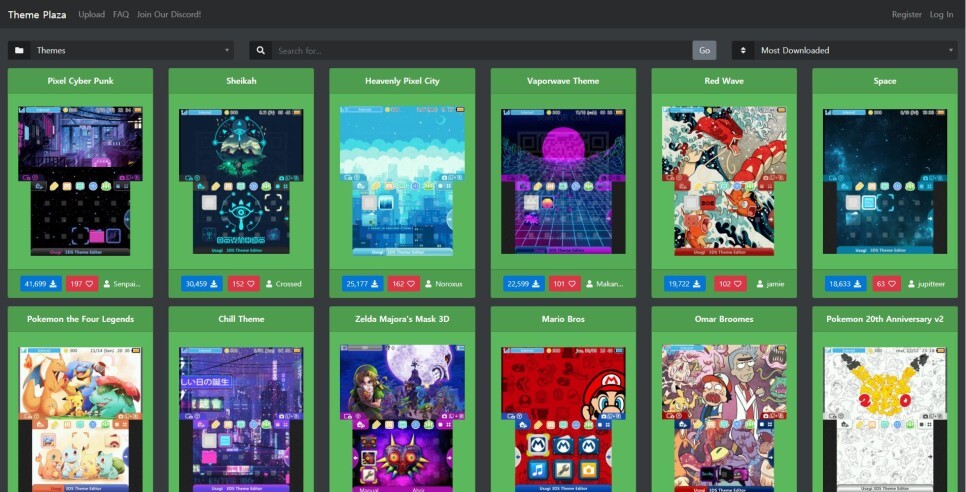Open Pokemon the Four Legends title
The width and height of the screenshot is (966, 492).
click(81, 319)
